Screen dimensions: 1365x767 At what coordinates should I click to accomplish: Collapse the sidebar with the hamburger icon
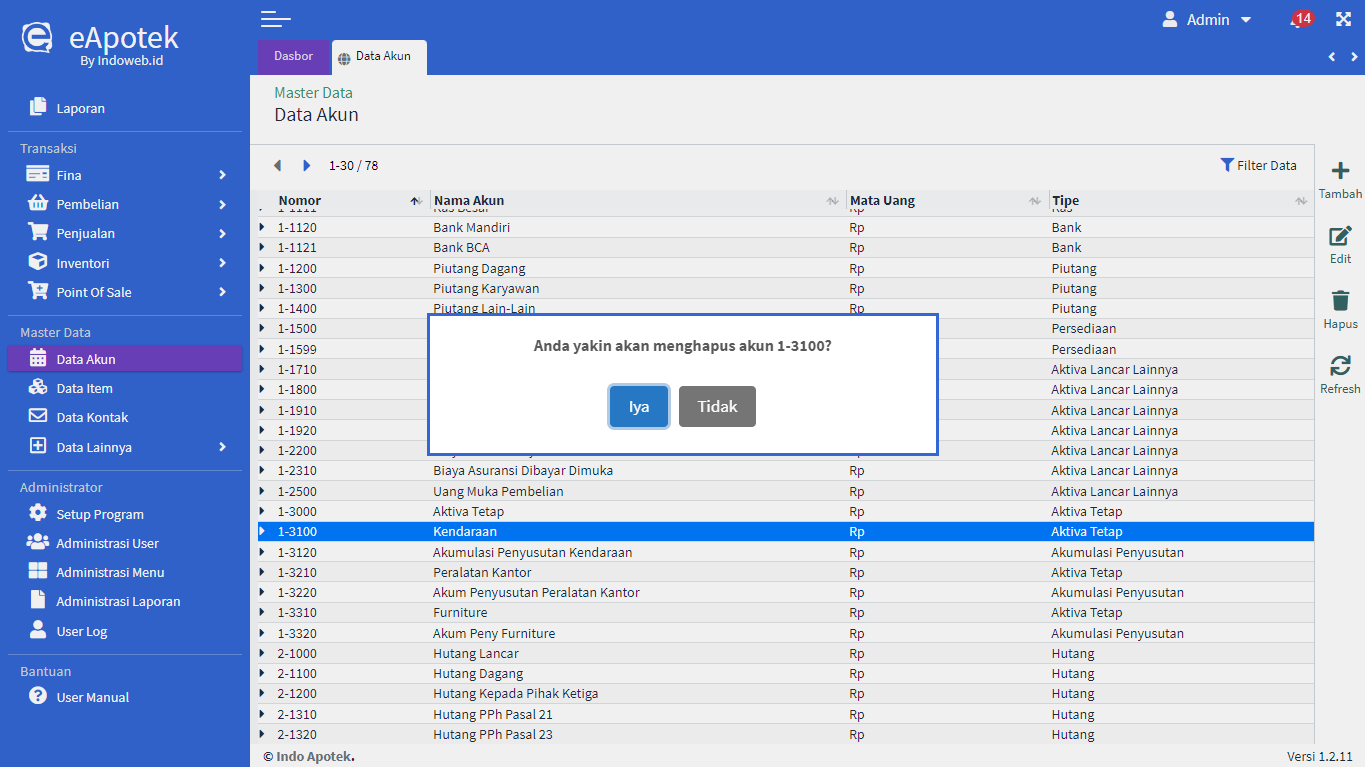coord(275,19)
